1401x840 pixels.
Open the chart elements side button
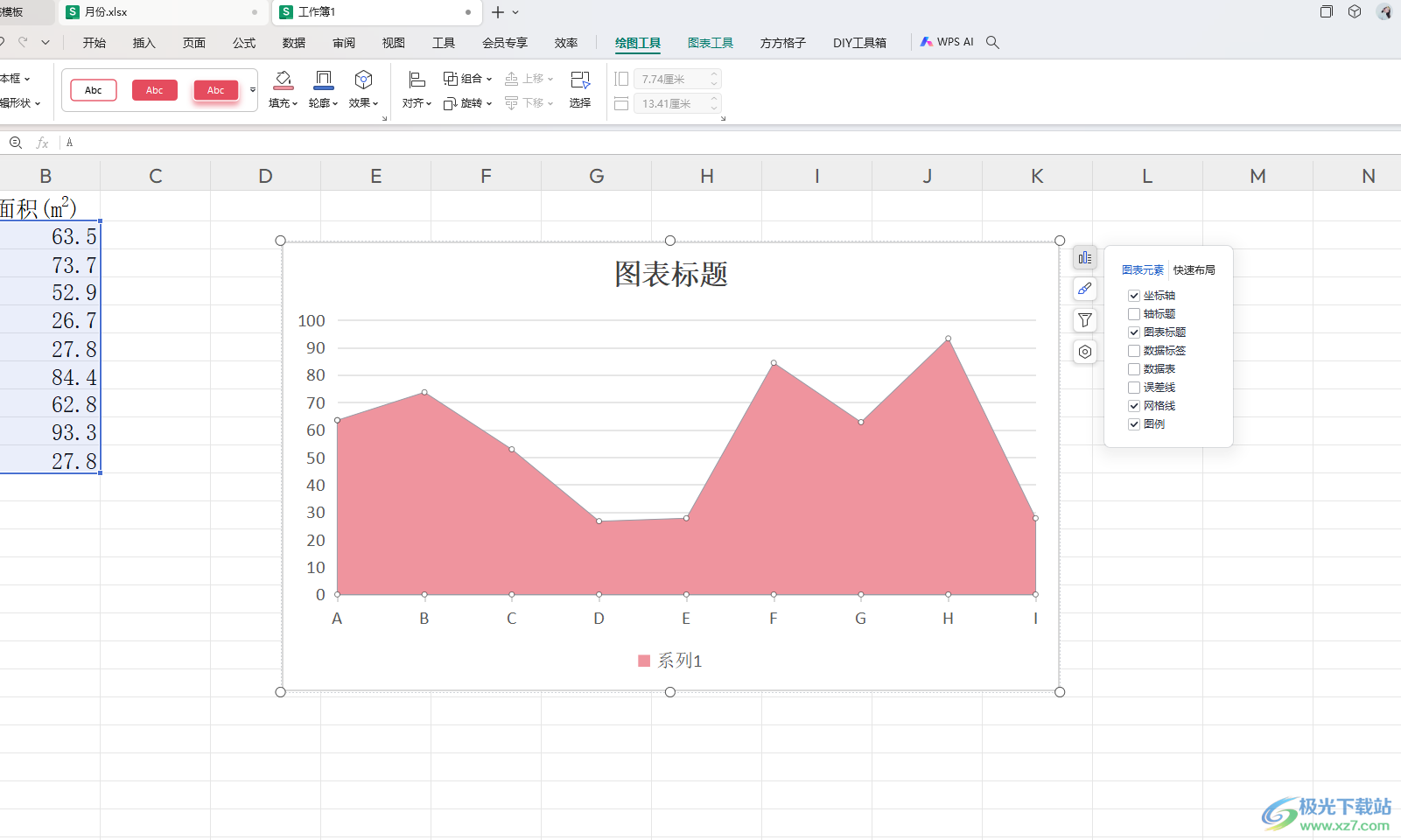1085,257
